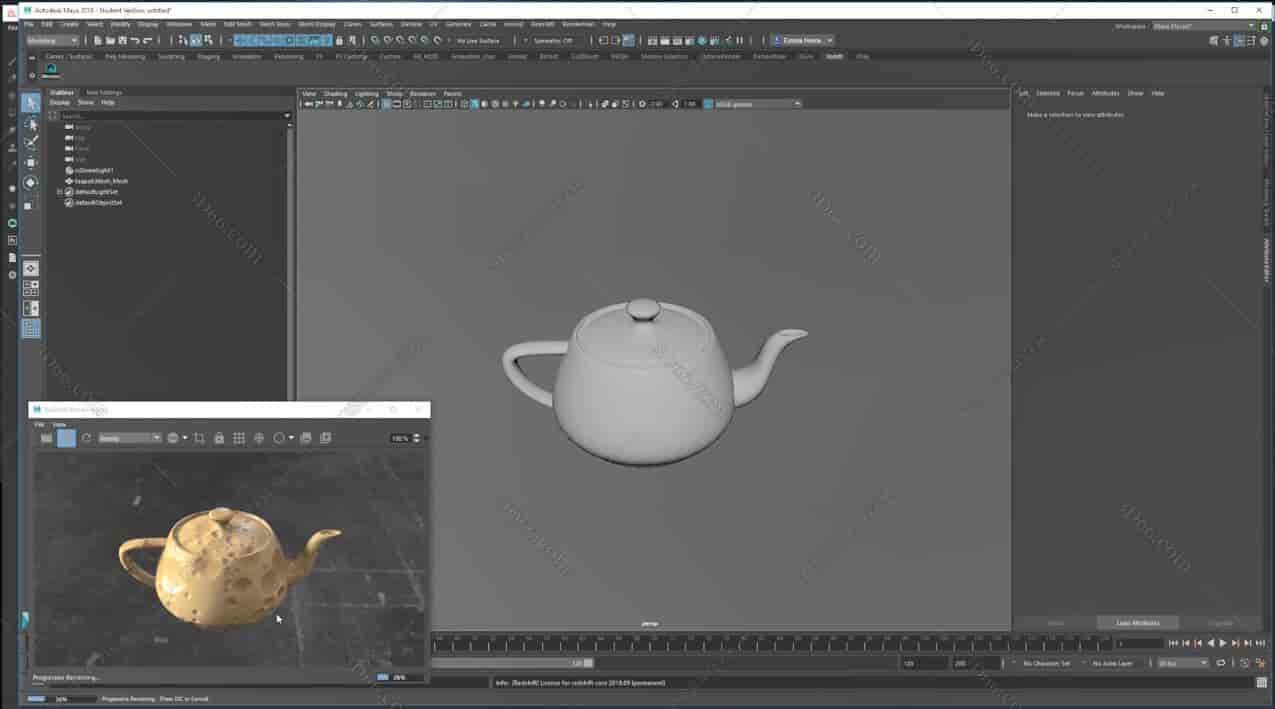Expand the defaultLightSet node in the Outliner
This screenshot has height=709, width=1275.
point(57,191)
